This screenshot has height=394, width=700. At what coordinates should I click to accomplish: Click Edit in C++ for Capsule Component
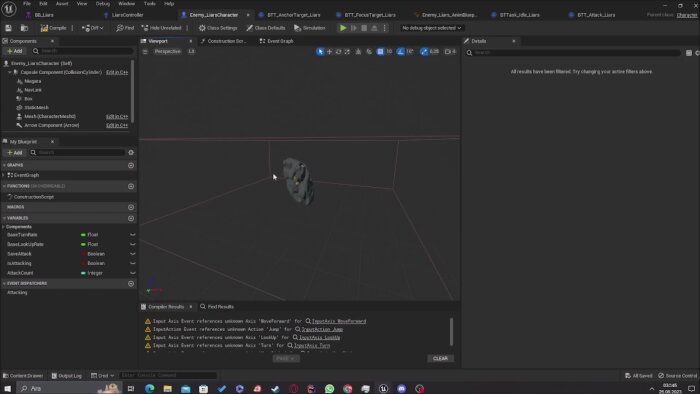tap(117, 72)
